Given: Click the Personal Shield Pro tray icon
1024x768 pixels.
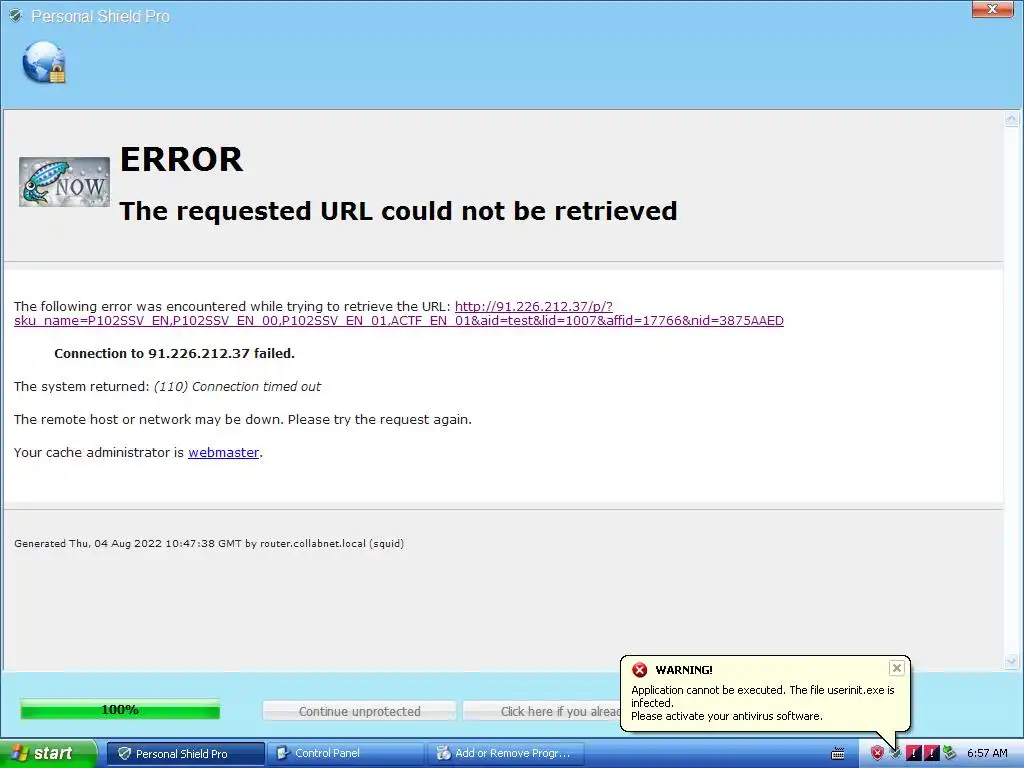Looking at the screenshot, I should (895, 753).
